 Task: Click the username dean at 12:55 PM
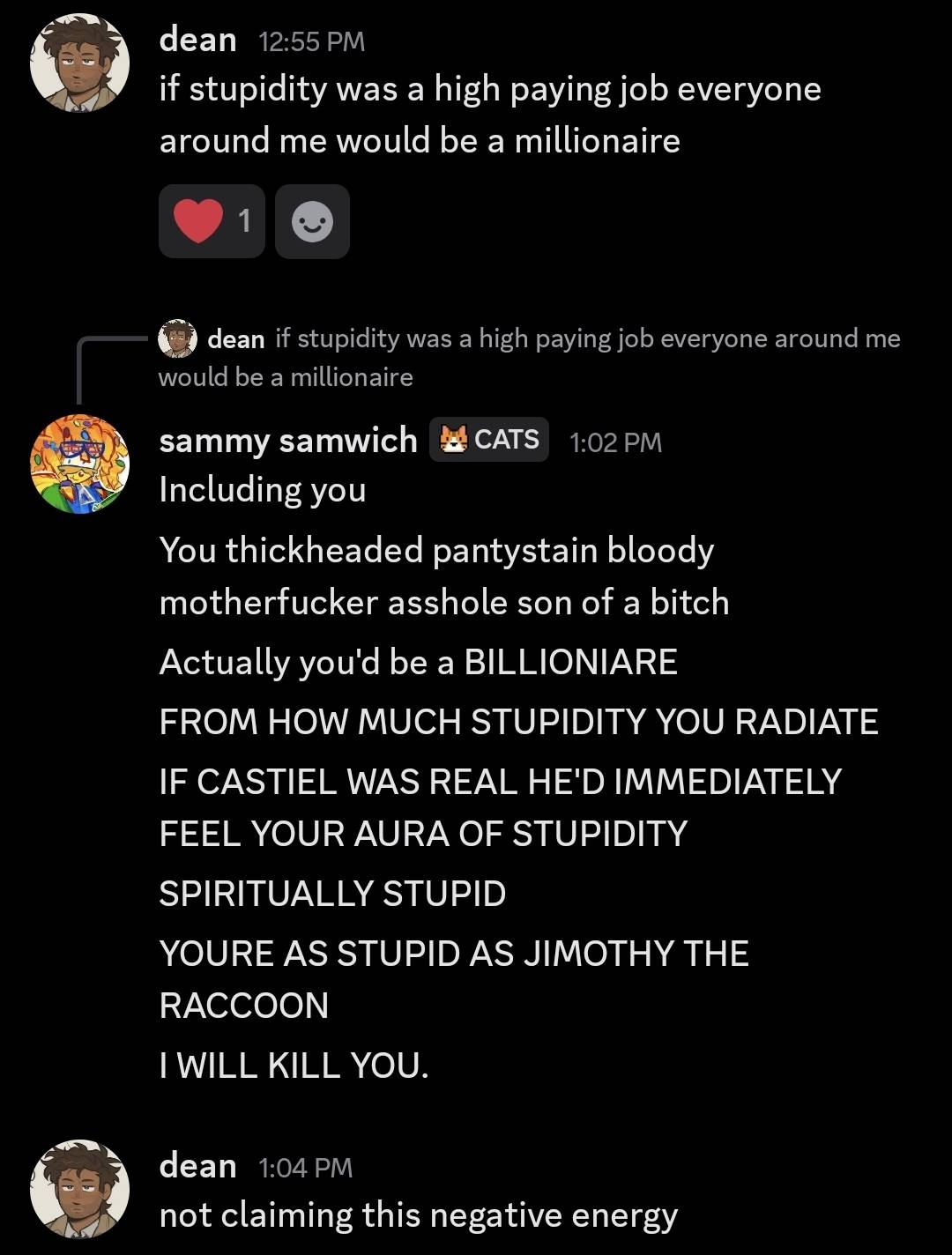(197, 40)
